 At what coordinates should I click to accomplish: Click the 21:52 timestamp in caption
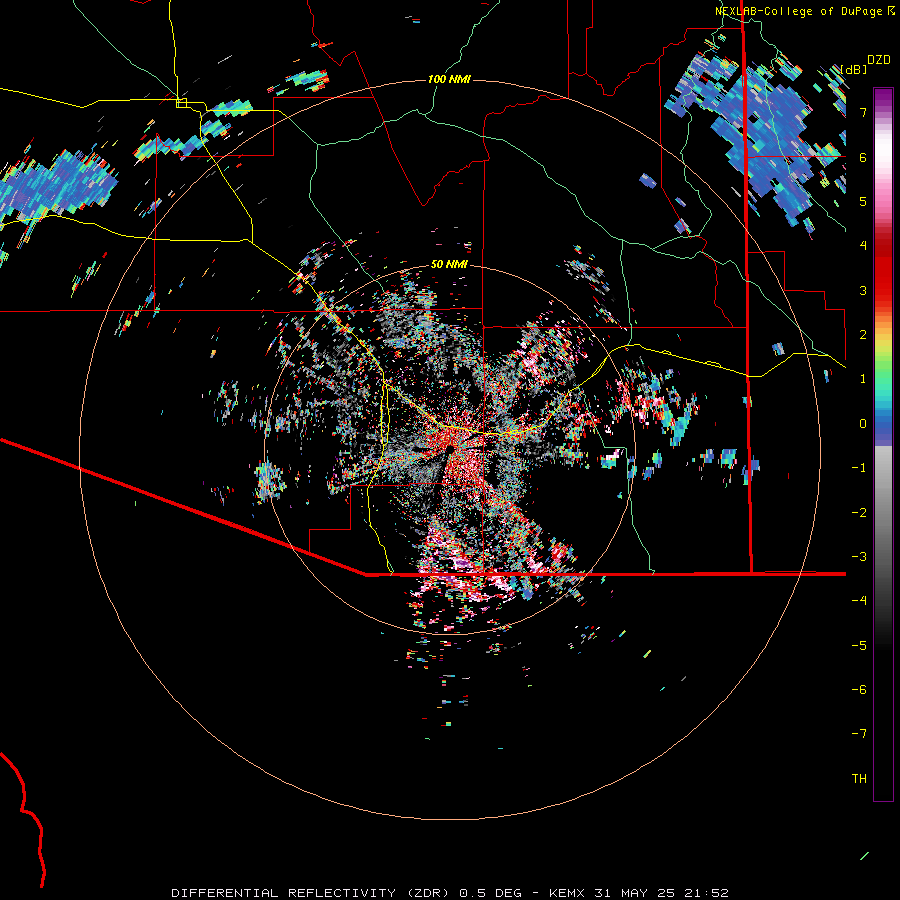709,893
